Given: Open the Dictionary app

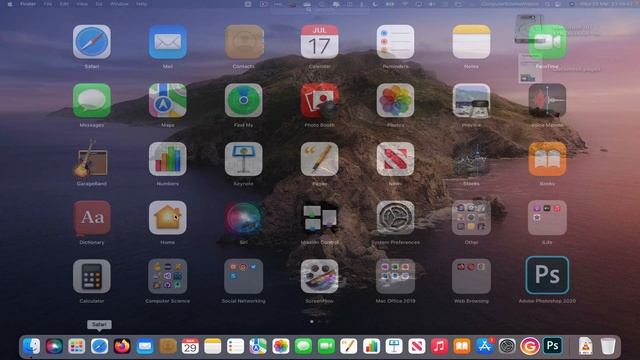Looking at the screenshot, I should point(91,218).
